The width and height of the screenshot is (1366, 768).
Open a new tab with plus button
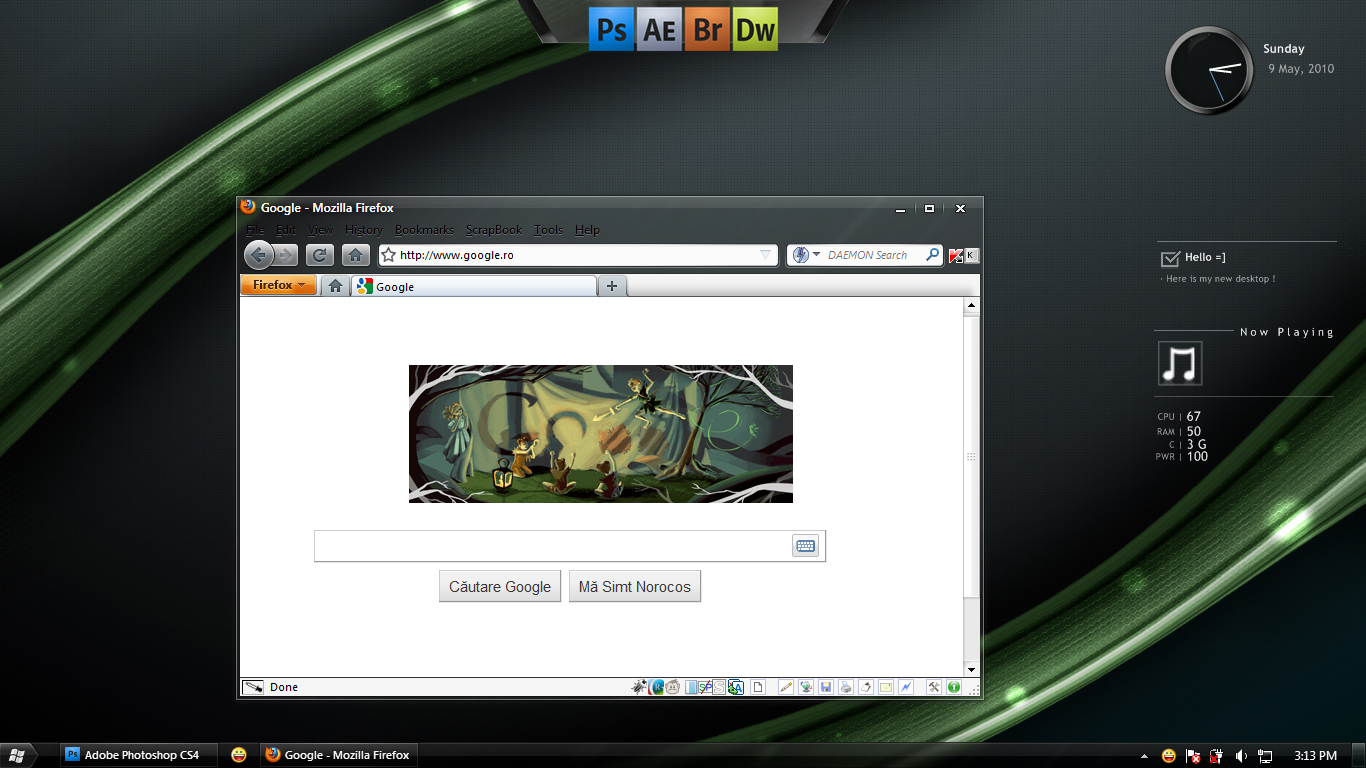pyautogui.click(x=612, y=286)
